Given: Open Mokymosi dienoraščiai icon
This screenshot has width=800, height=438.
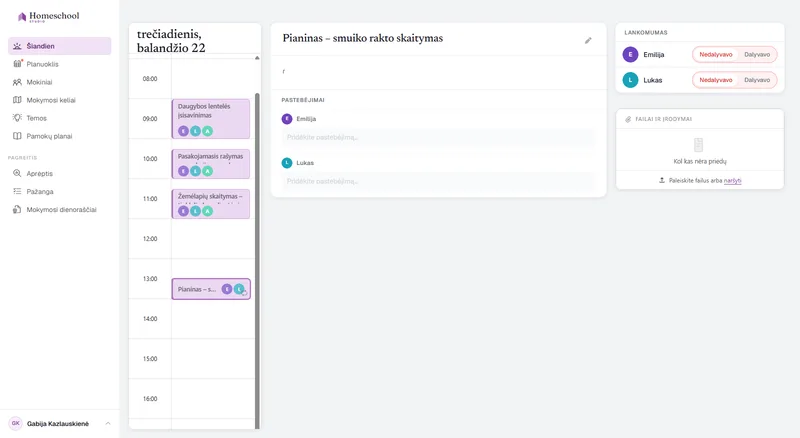Looking at the screenshot, I should click(17, 209).
